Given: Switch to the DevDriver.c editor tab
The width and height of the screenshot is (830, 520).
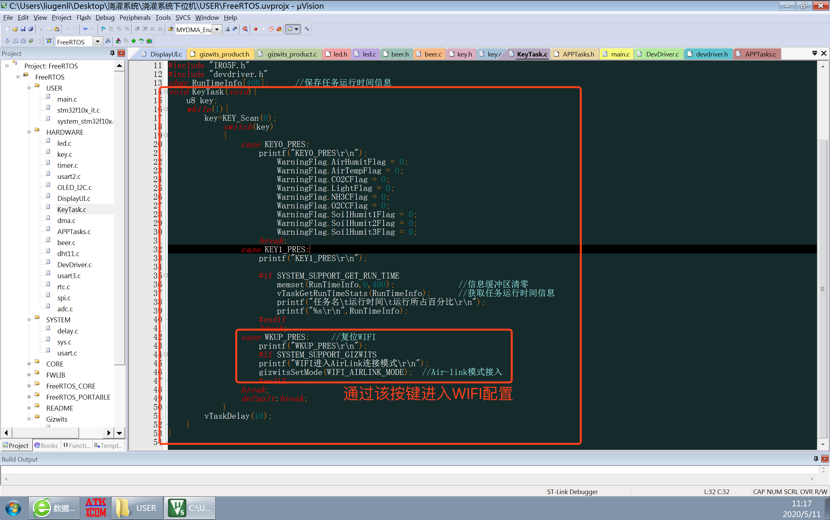Looking at the screenshot, I should click(x=658, y=54).
